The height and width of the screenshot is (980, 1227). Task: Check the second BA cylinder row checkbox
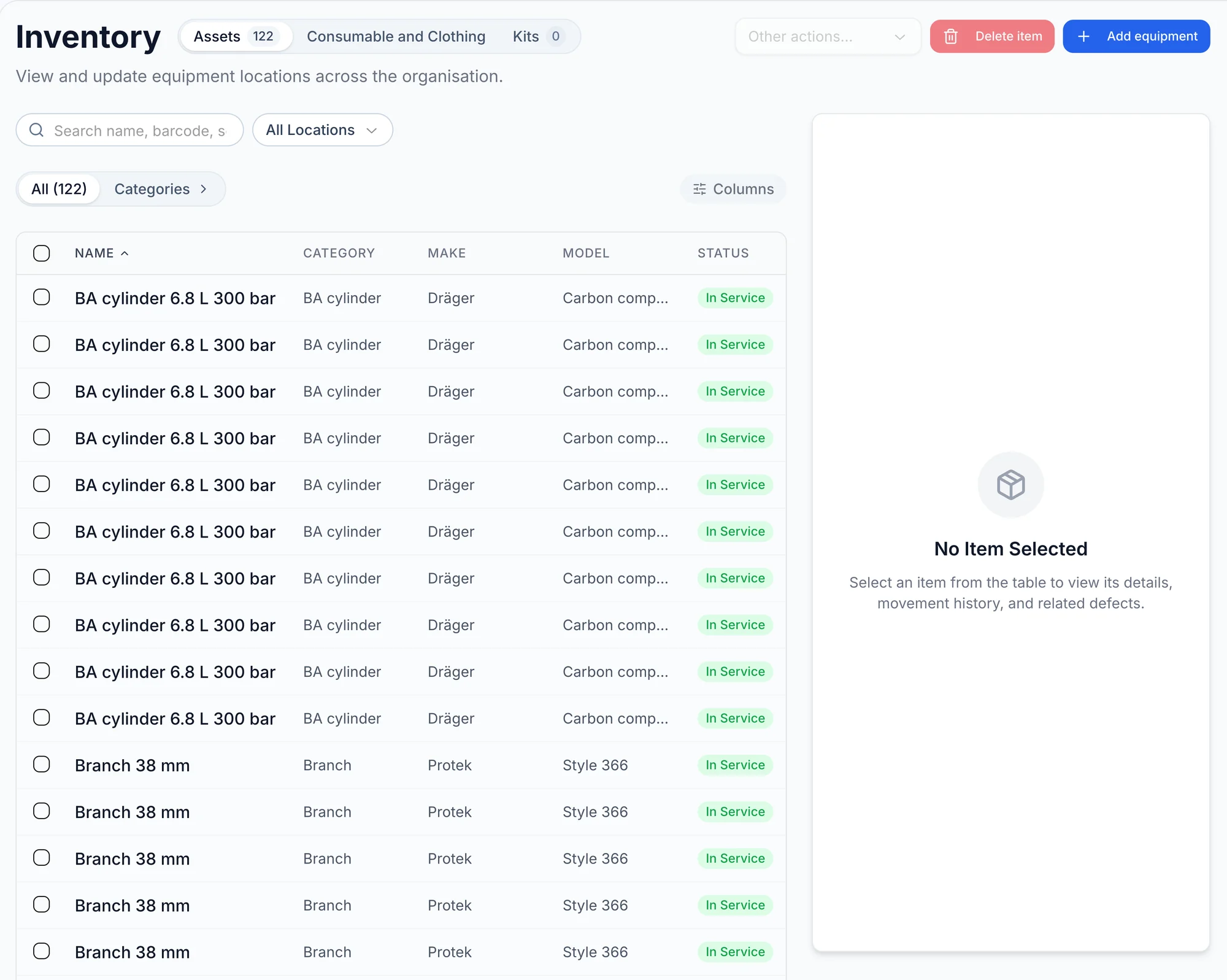coord(42,344)
